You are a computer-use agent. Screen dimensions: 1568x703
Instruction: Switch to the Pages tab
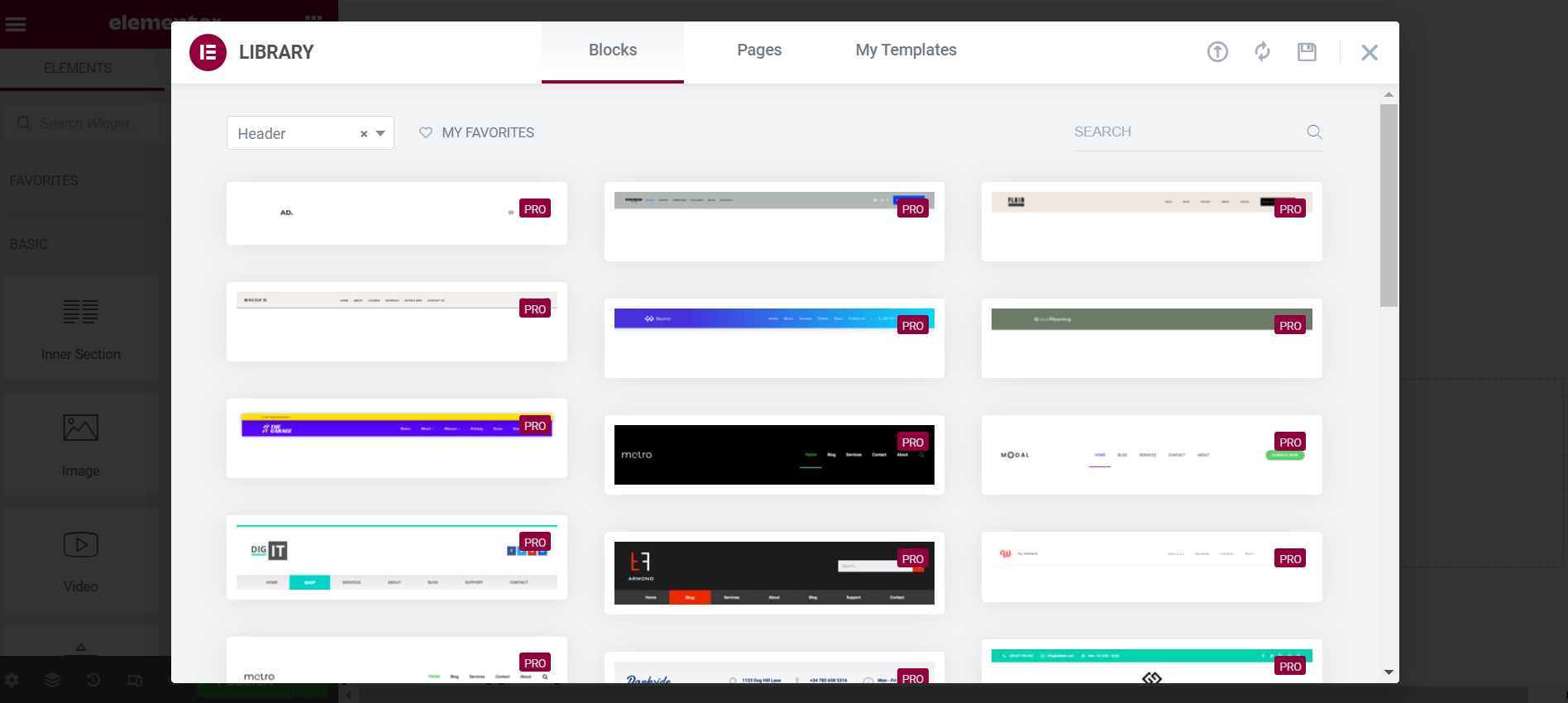(759, 51)
